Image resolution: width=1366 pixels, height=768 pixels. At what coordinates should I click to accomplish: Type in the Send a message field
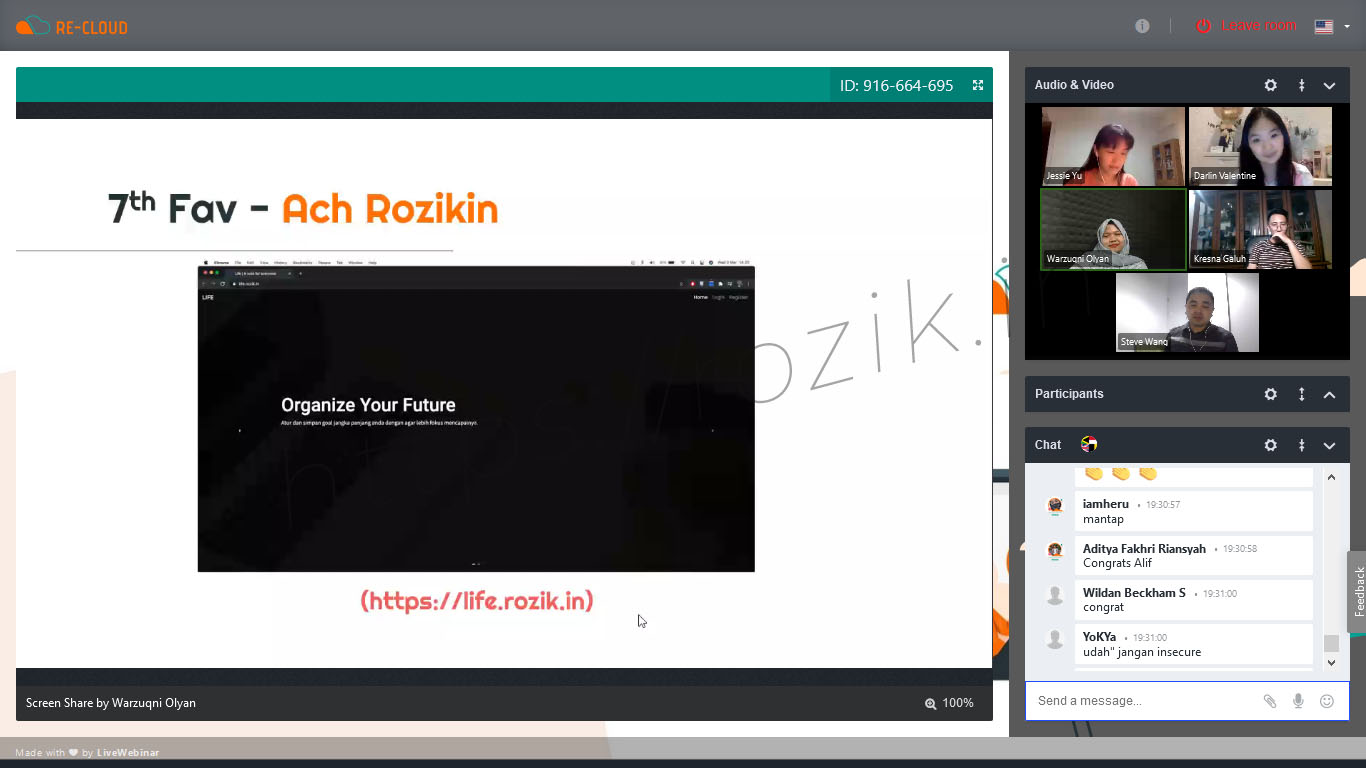coord(1140,701)
